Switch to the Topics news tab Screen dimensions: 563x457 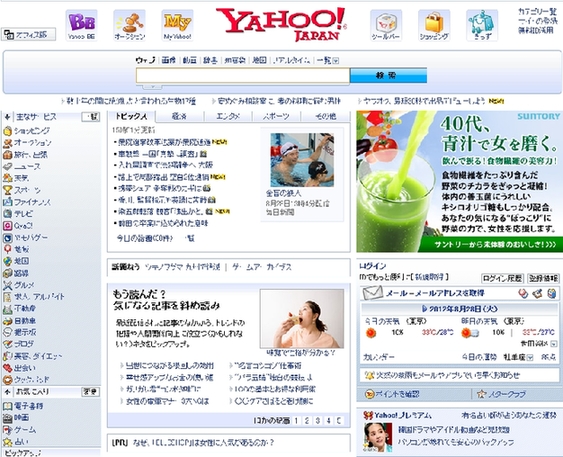point(132,116)
